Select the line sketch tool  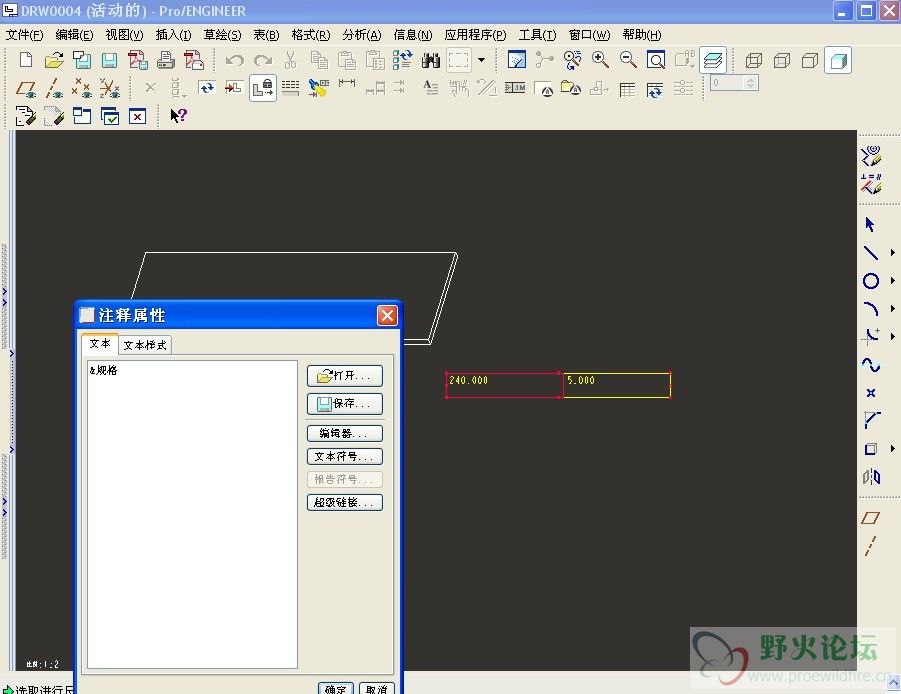[871, 253]
